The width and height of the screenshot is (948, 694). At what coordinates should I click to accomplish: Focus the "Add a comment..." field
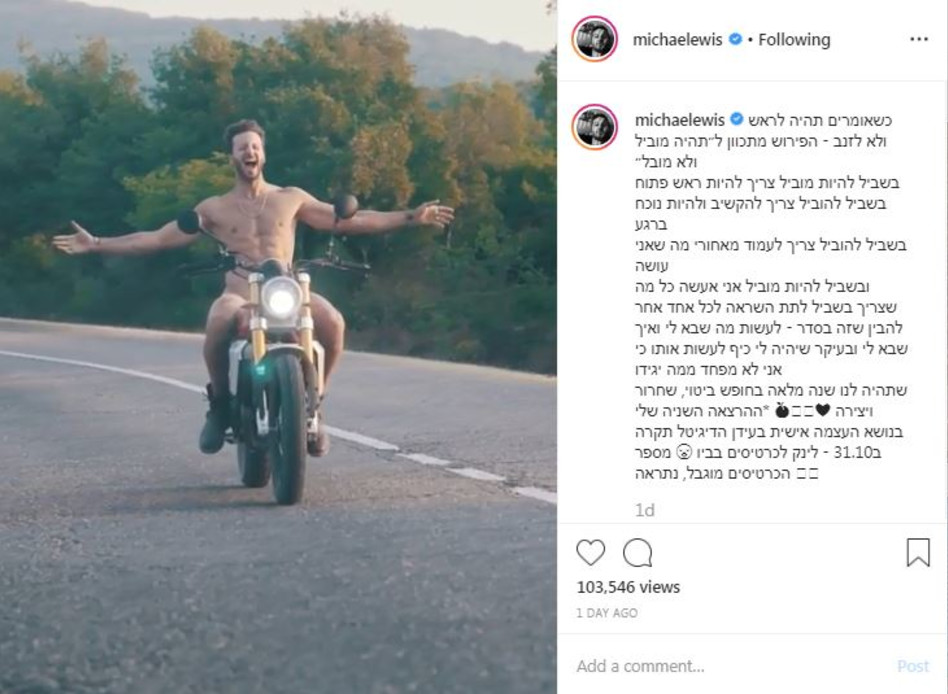[730, 665]
